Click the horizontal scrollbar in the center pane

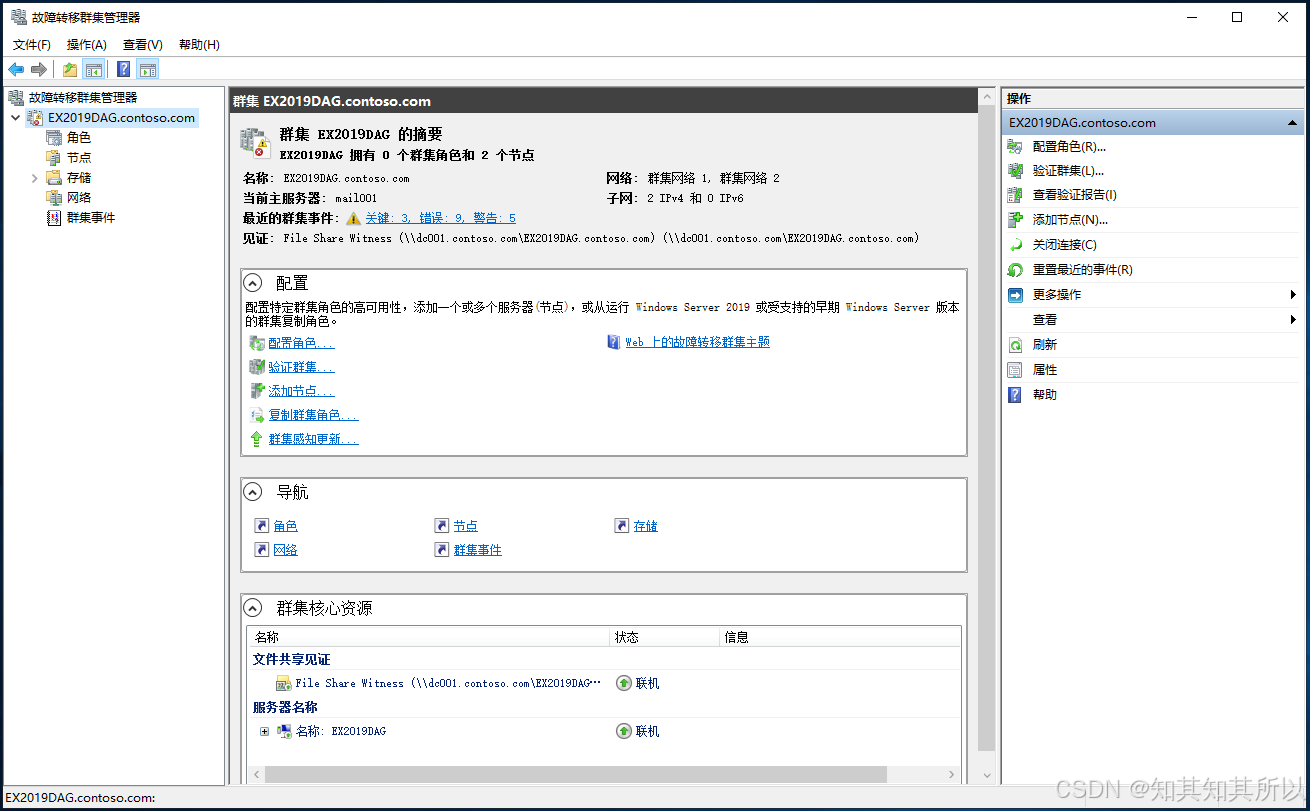(x=575, y=775)
